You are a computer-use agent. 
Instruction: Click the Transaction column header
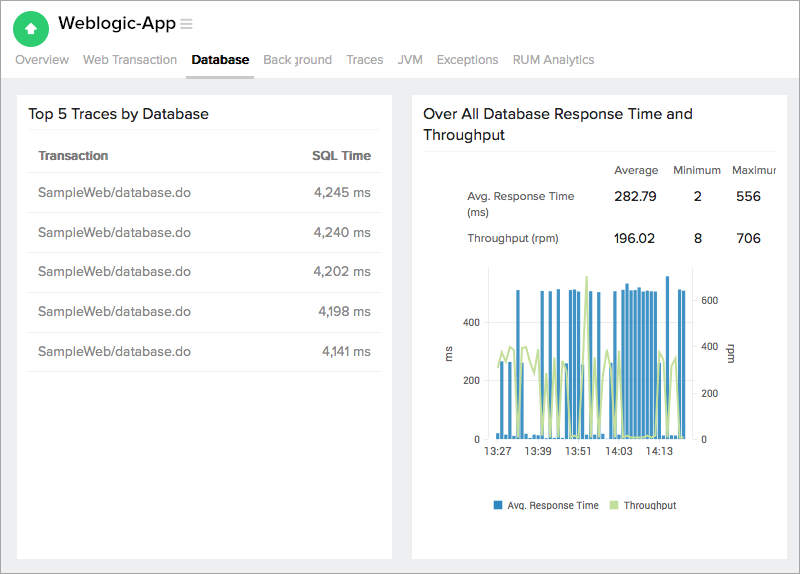[x=73, y=156]
